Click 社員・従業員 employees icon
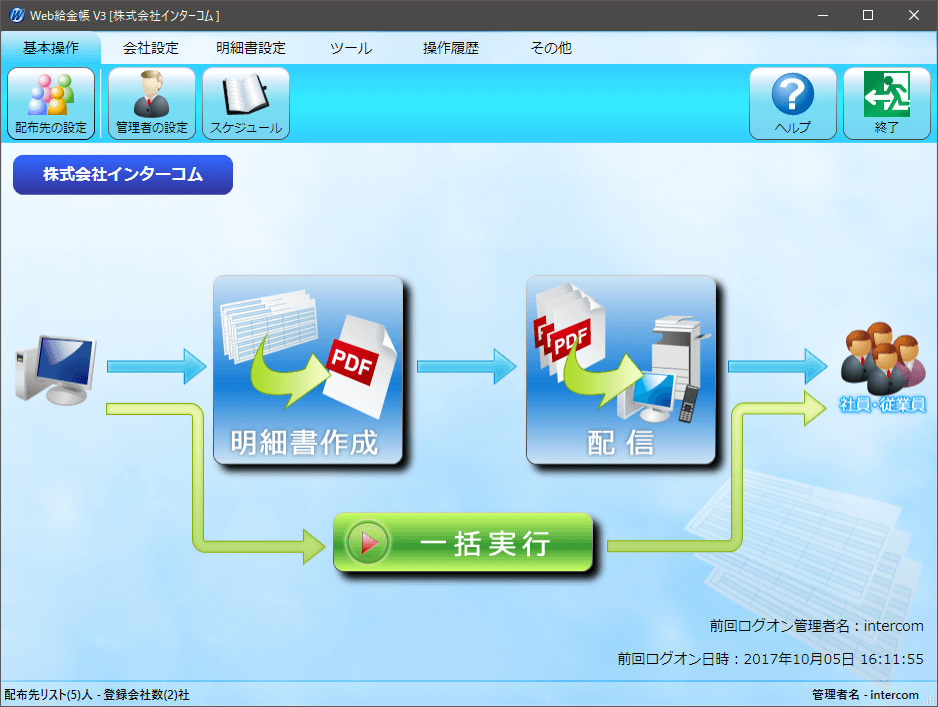This screenshot has width=938, height=707. pyautogui.click(x=882, y=368)
